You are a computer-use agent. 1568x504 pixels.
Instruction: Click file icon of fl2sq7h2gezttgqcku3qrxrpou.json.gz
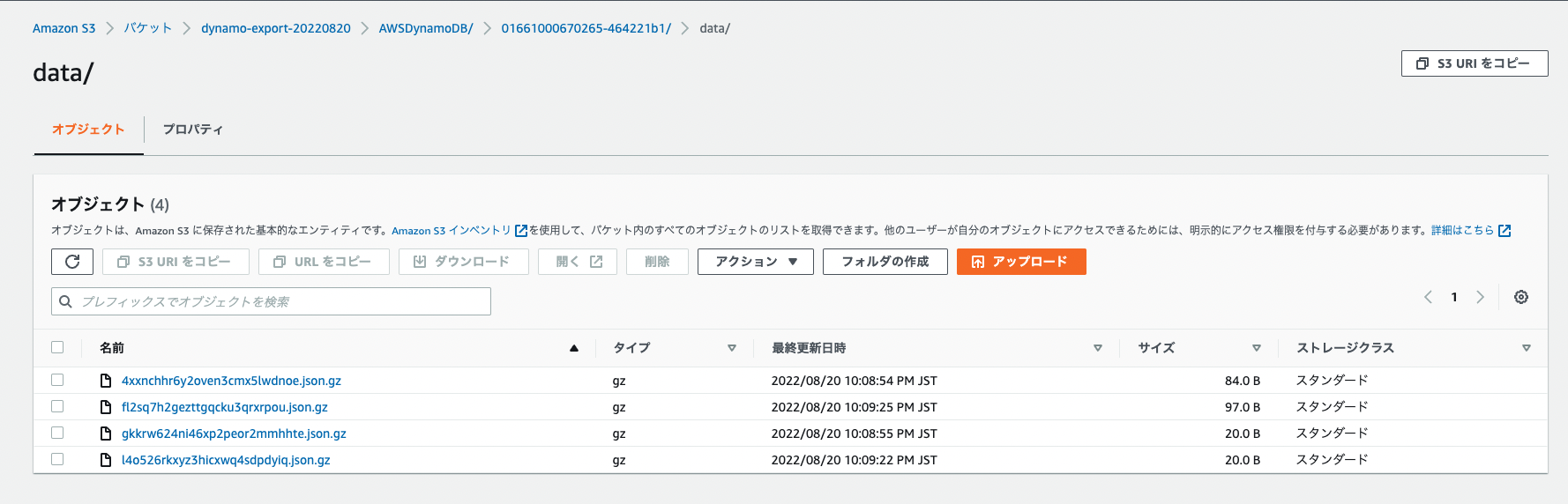[x=106, y=407]
